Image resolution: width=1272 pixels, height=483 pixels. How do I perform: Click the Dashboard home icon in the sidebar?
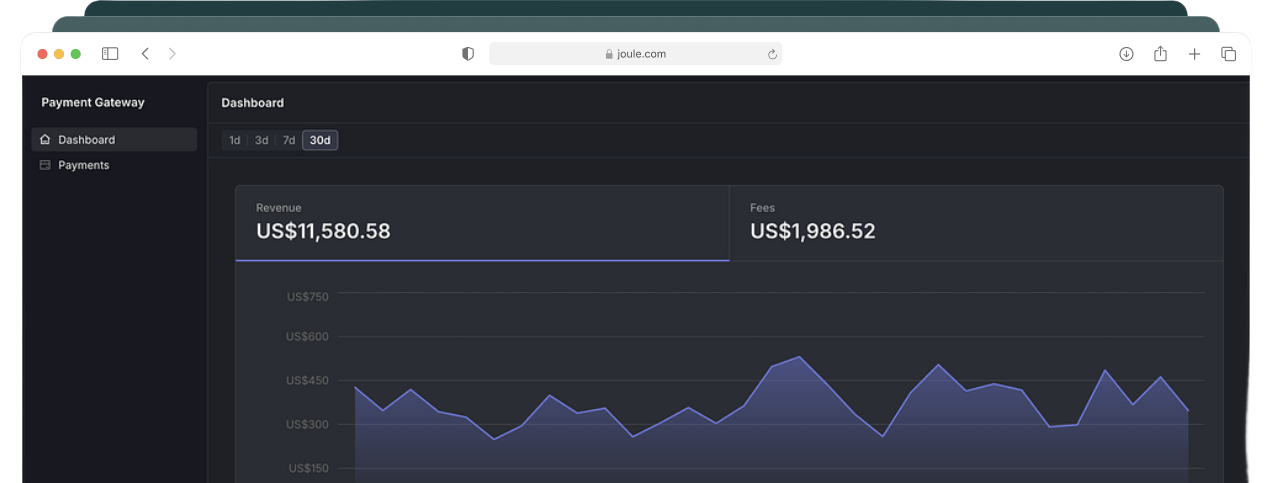(45, 140)
